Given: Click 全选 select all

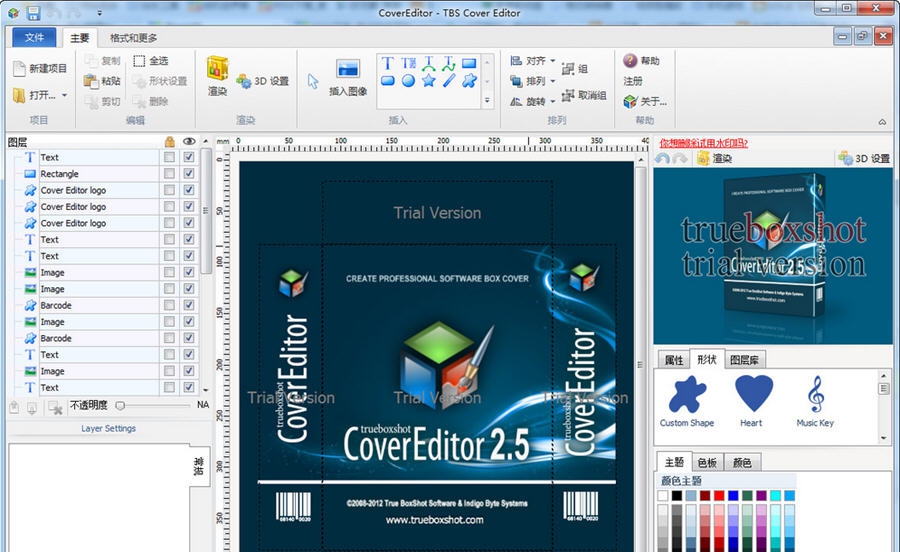Looking at the screenshot, I should coord(151,61).
